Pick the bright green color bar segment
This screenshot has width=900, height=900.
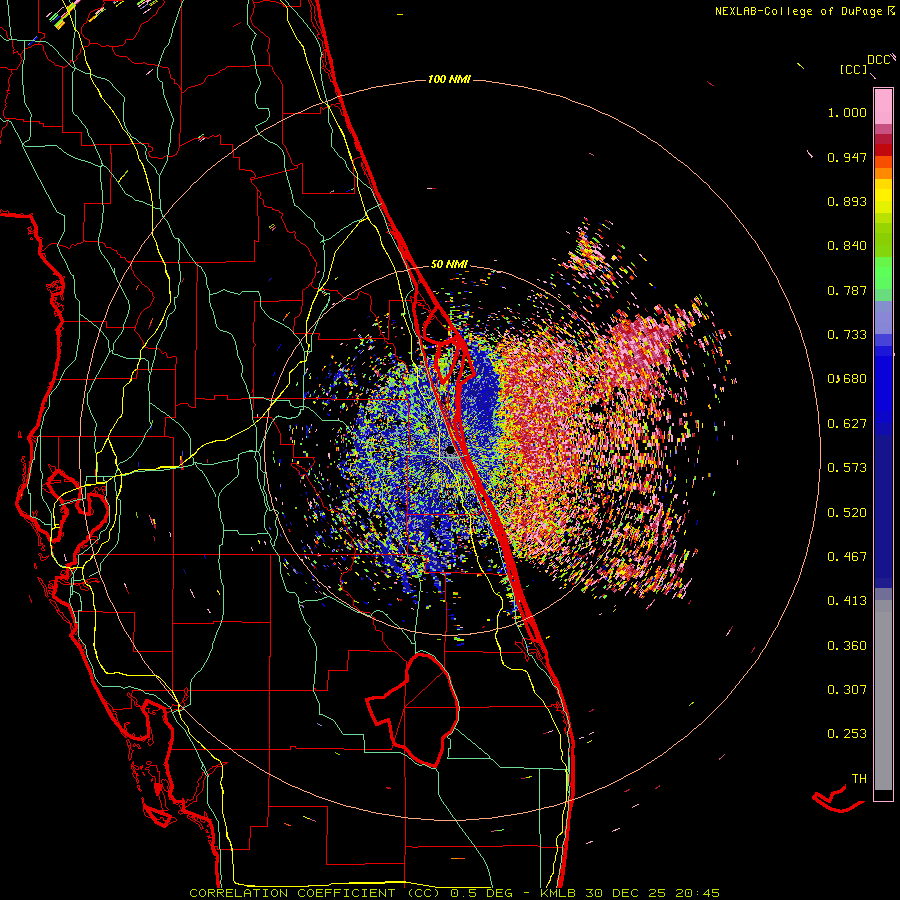pyautogui.click(x=883, y=273)
